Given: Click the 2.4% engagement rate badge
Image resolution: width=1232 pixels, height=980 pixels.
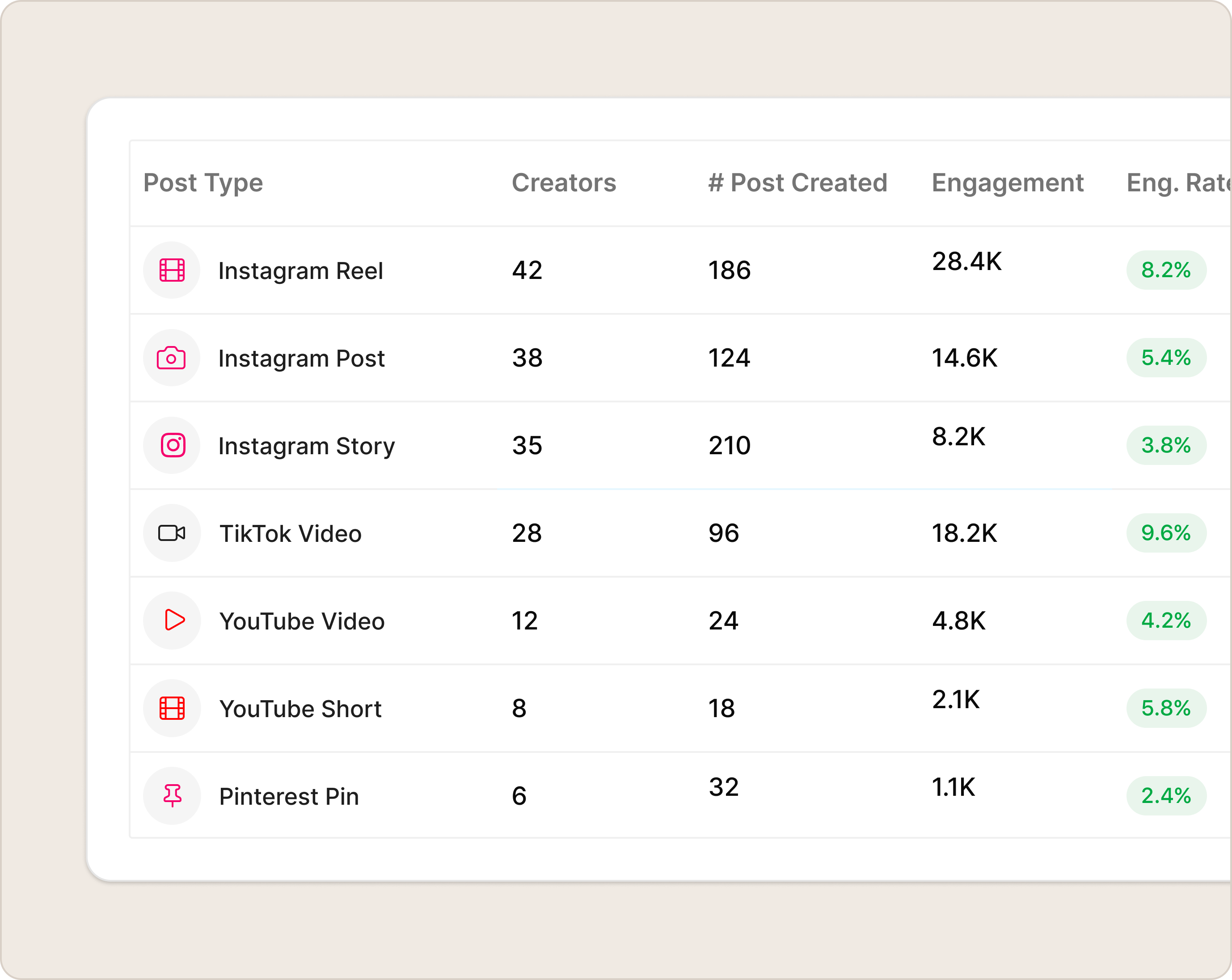Looking at the screenshot, I should pos(1166,795).
